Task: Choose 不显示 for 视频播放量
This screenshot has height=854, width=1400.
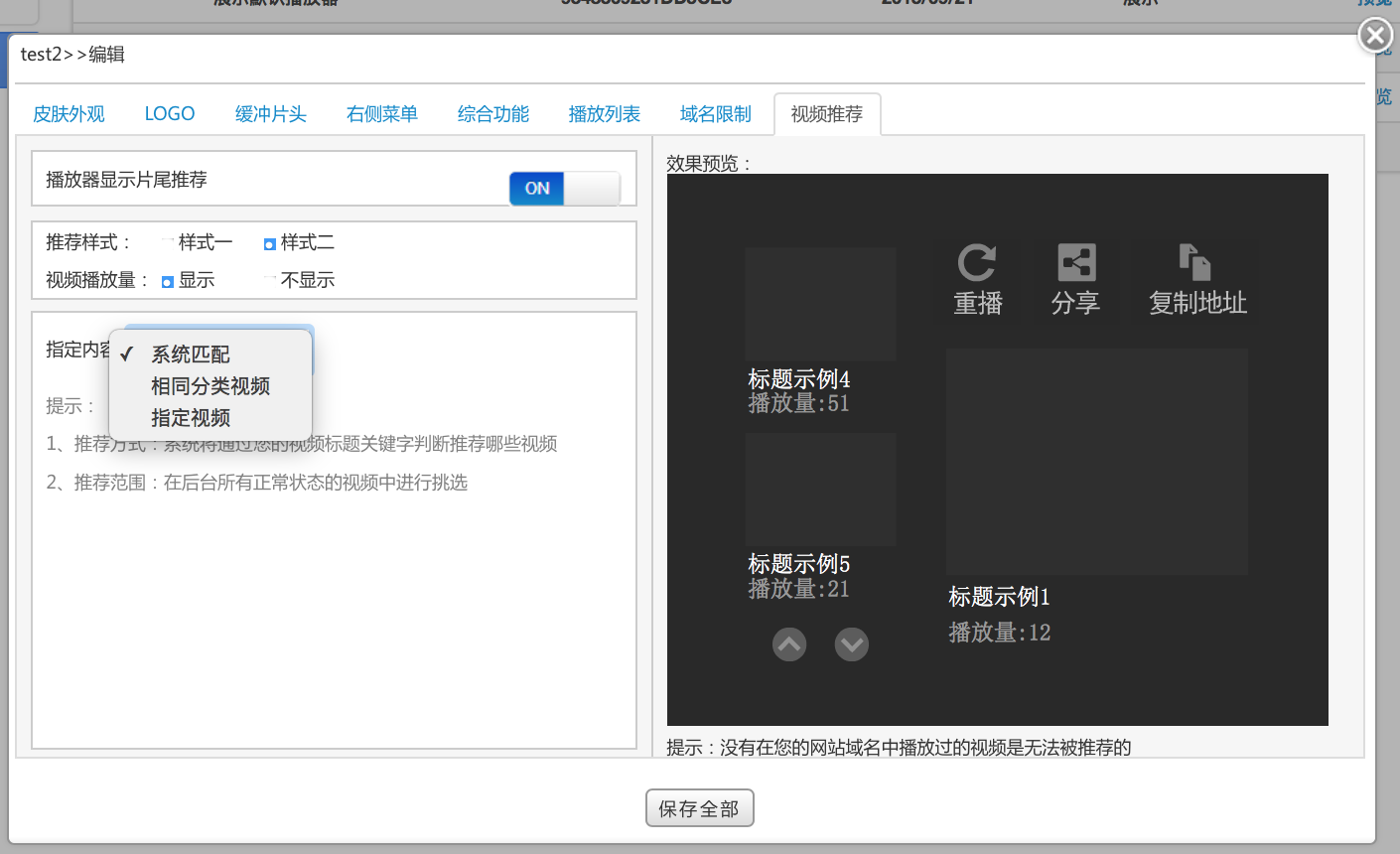Action: [269, 280]
